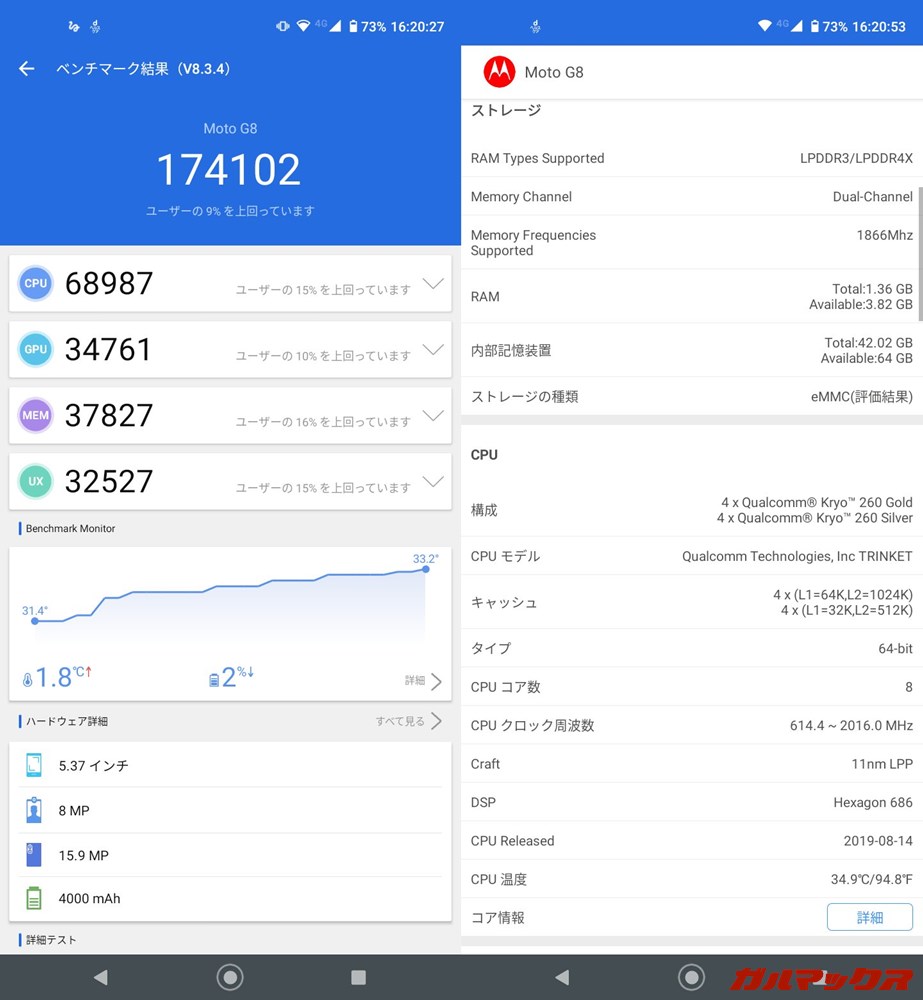The image size is (923, 1000).
Task: Select the CPU score badge icon
Action: tap(35, 283)
